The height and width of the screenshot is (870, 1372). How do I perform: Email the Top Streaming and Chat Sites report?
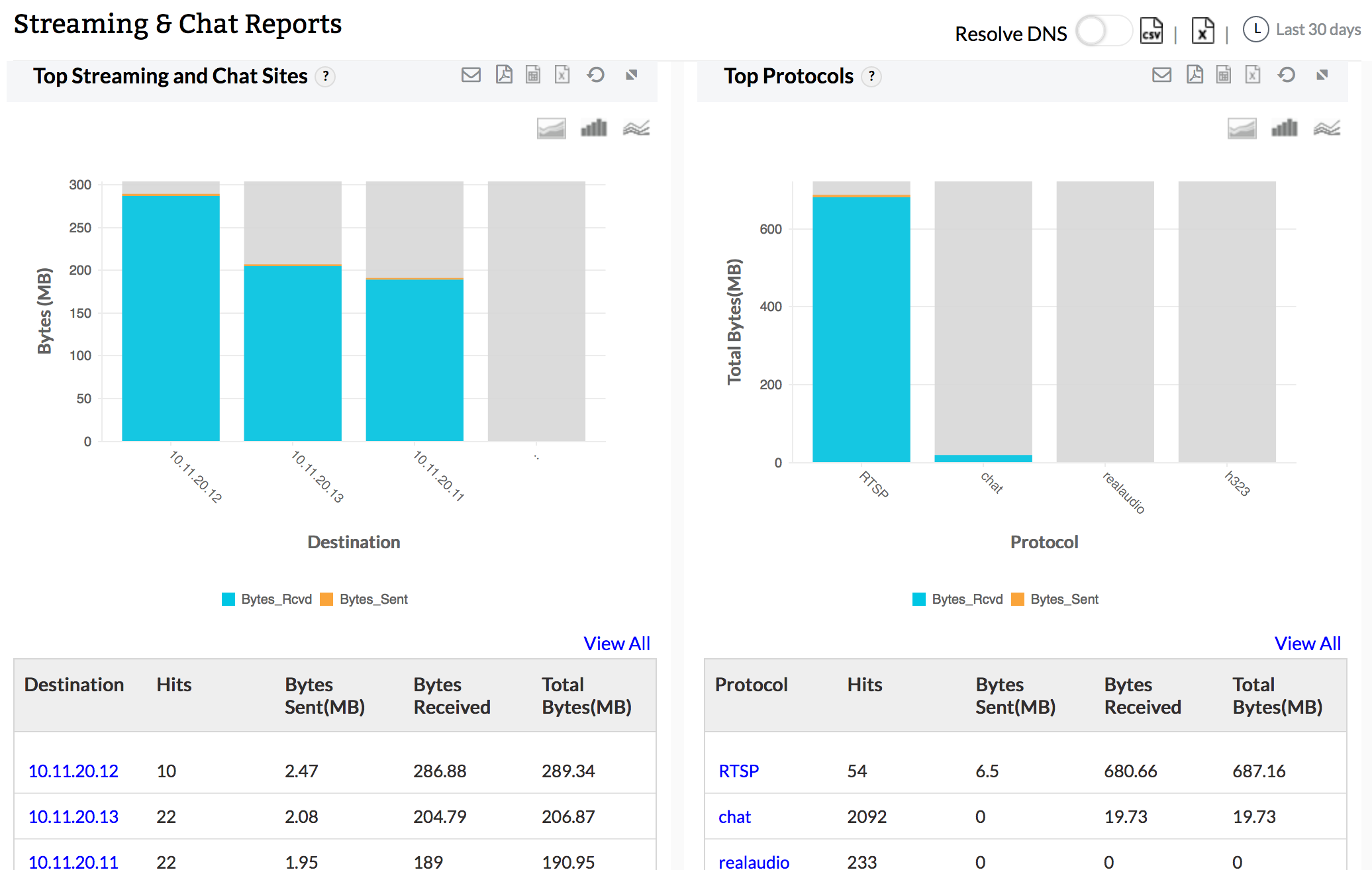coord(471,75)
